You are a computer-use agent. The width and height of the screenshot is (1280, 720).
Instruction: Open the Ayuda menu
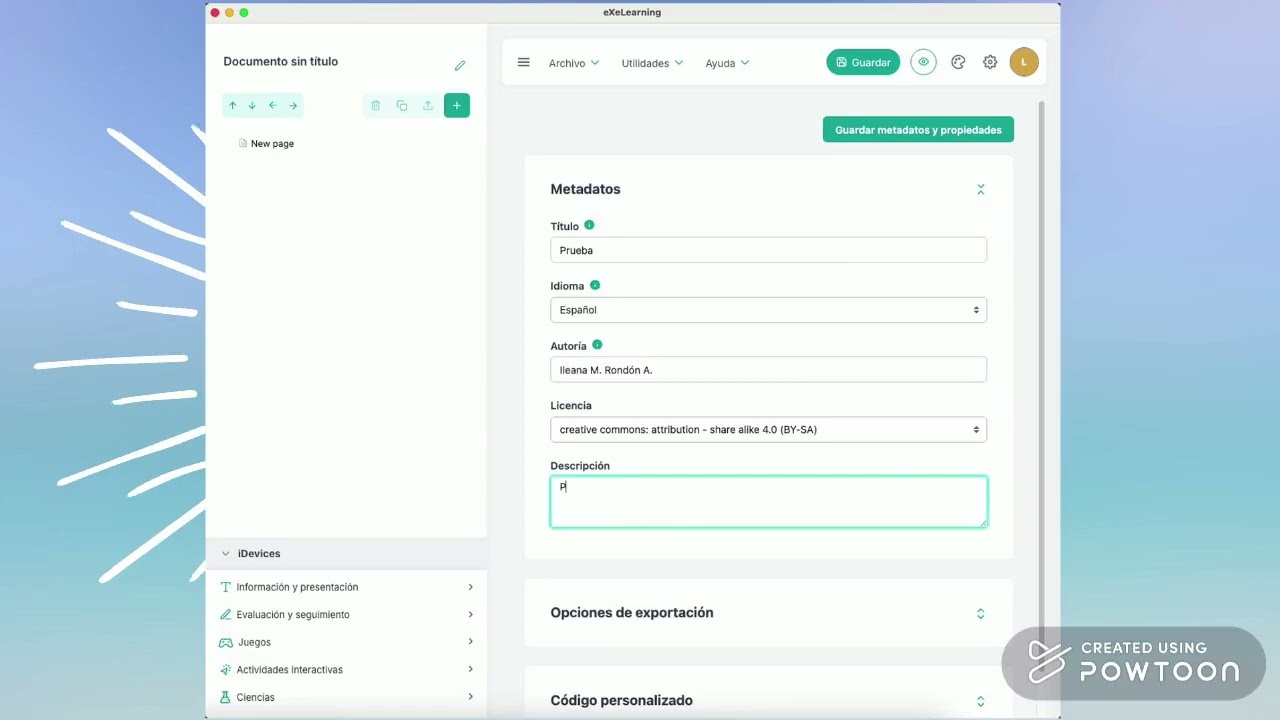(727, 63)
